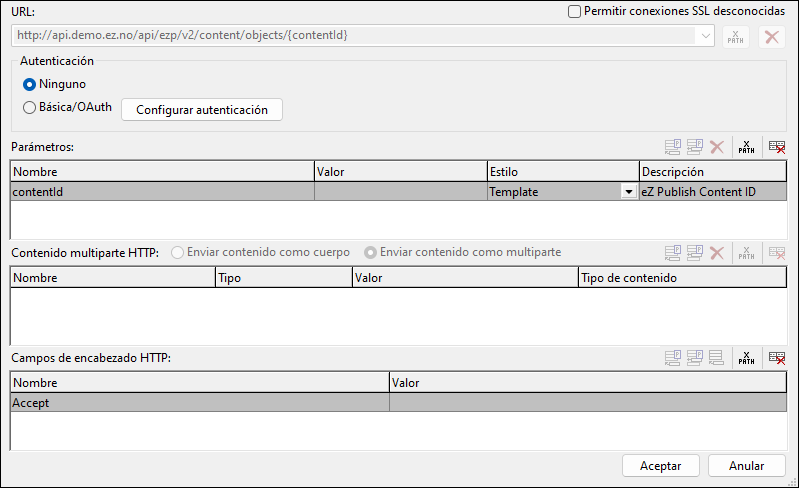Click append header icon in Campos de encabezado toolbar
Screen dimensions: 799x488
click(x=673, y=358)
